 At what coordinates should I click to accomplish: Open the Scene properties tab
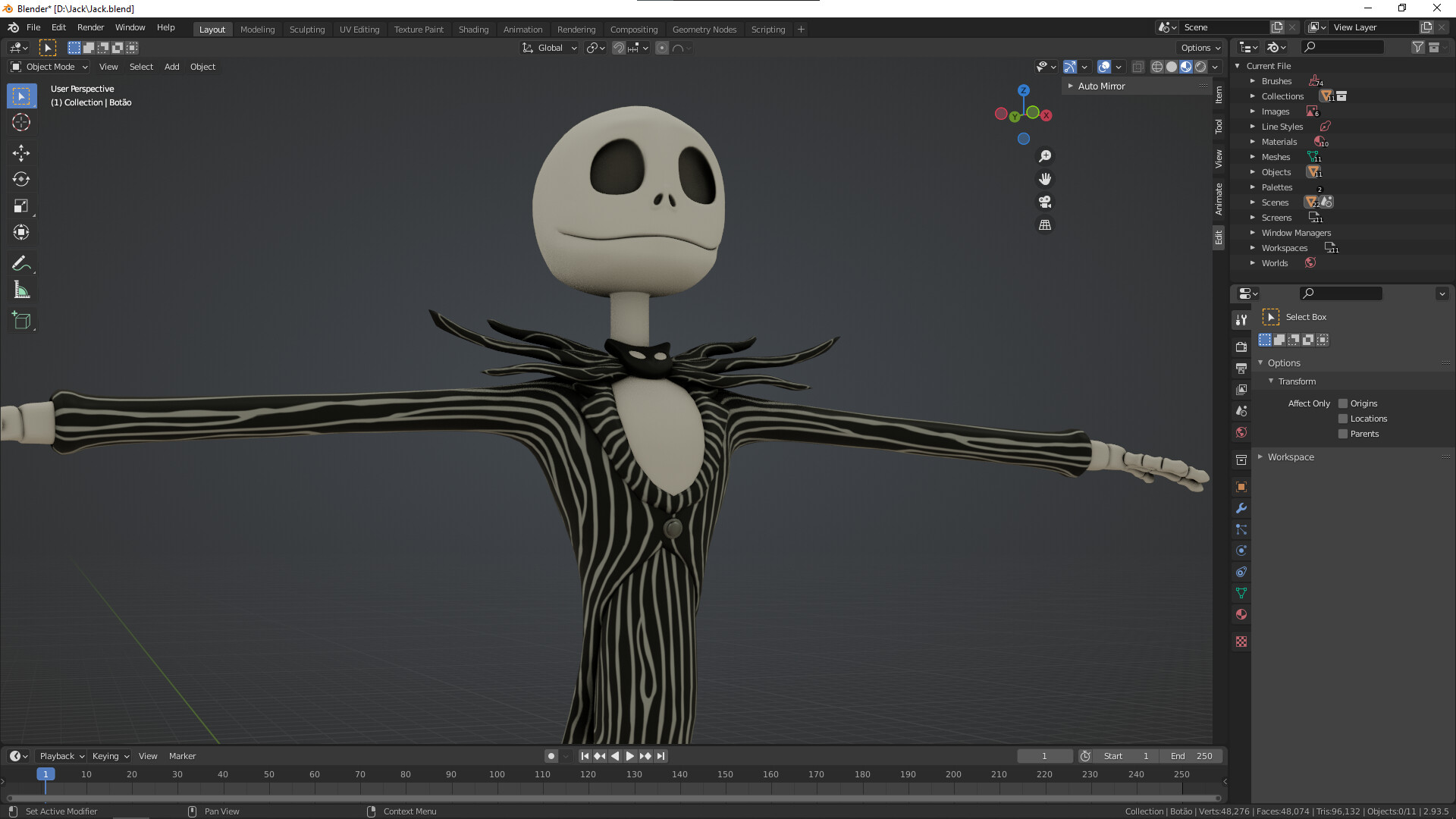coord(1241,410)
